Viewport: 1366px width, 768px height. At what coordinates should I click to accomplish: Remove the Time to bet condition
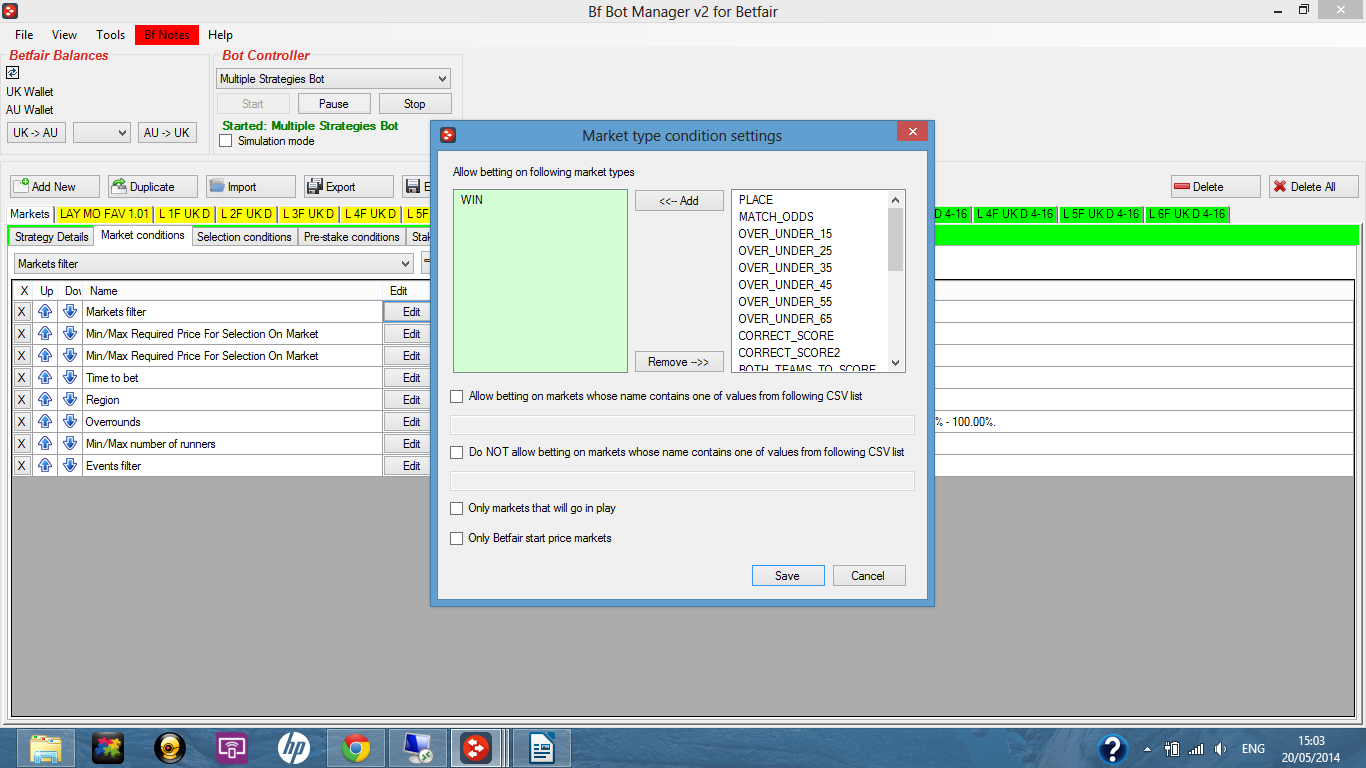pyautogui.click(x=22, y=378)
